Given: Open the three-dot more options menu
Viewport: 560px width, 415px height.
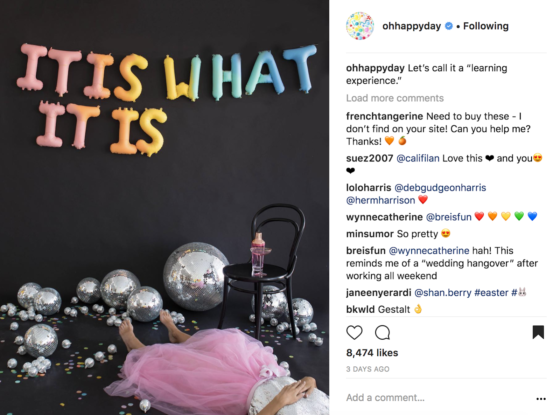Looking at the screenshot, I should (x=541, y=399).
